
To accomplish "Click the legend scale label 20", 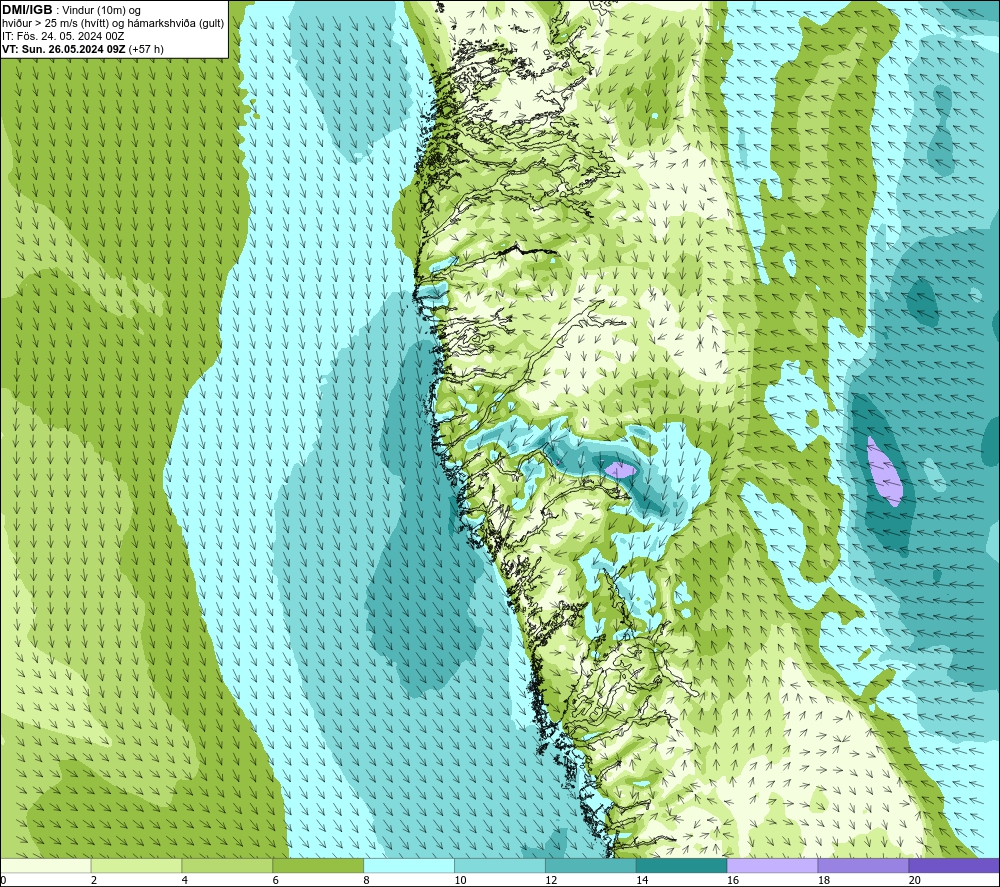I will [915, 880].
